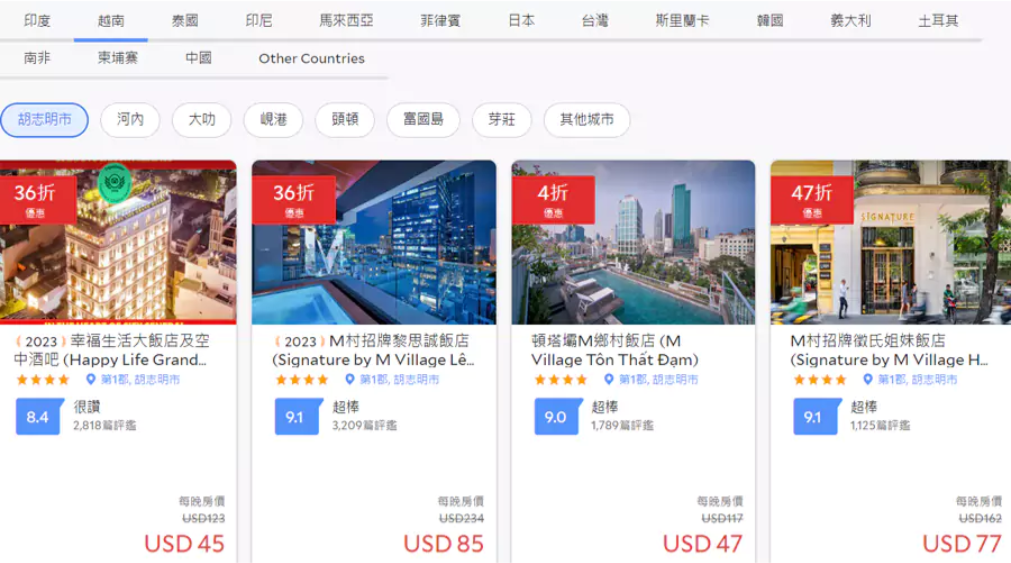Choose the 胡志明市 city filter

pyautogui.click(x=44, y=120)
